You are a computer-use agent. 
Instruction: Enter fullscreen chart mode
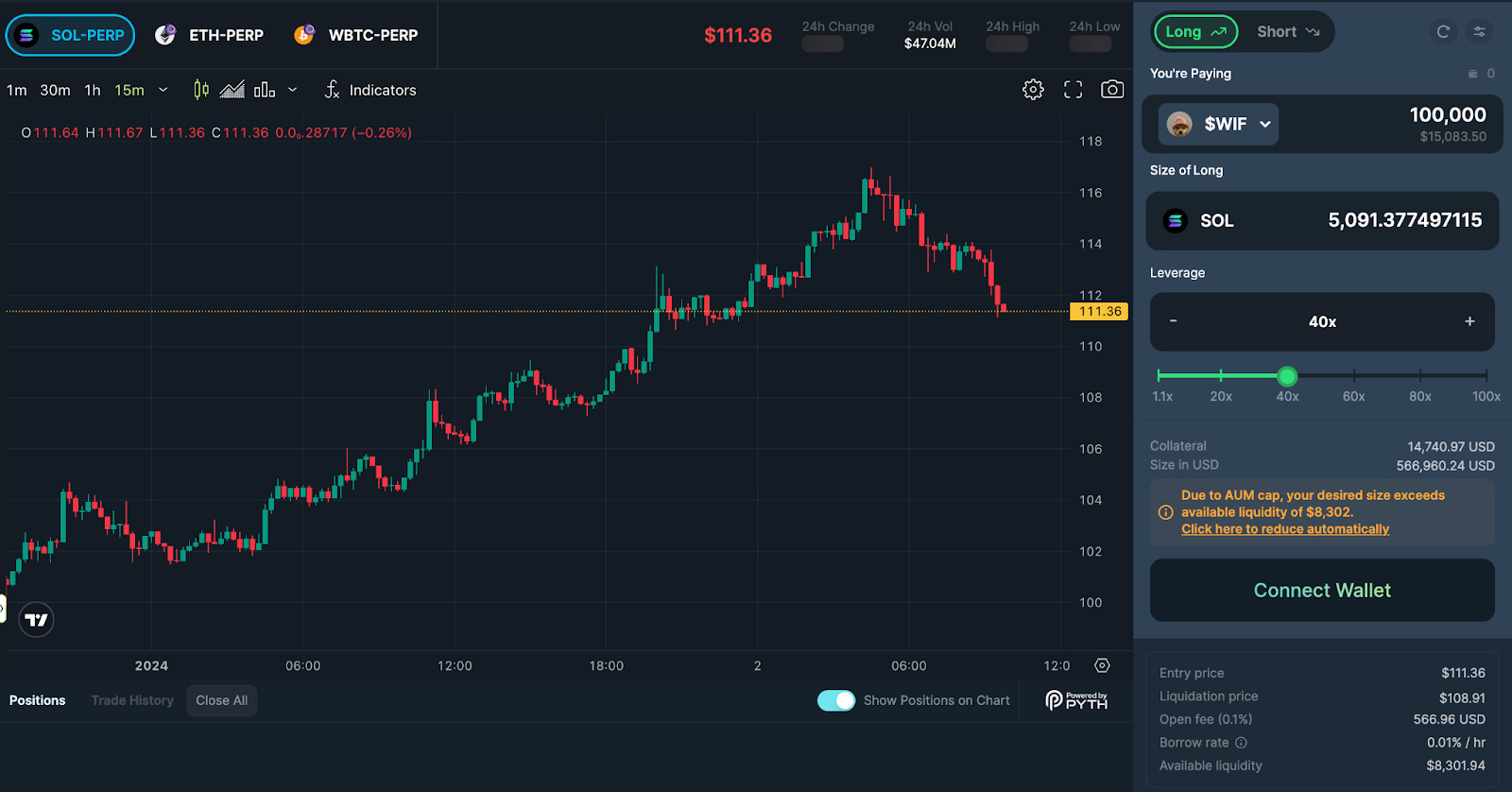coord(1073,90)
